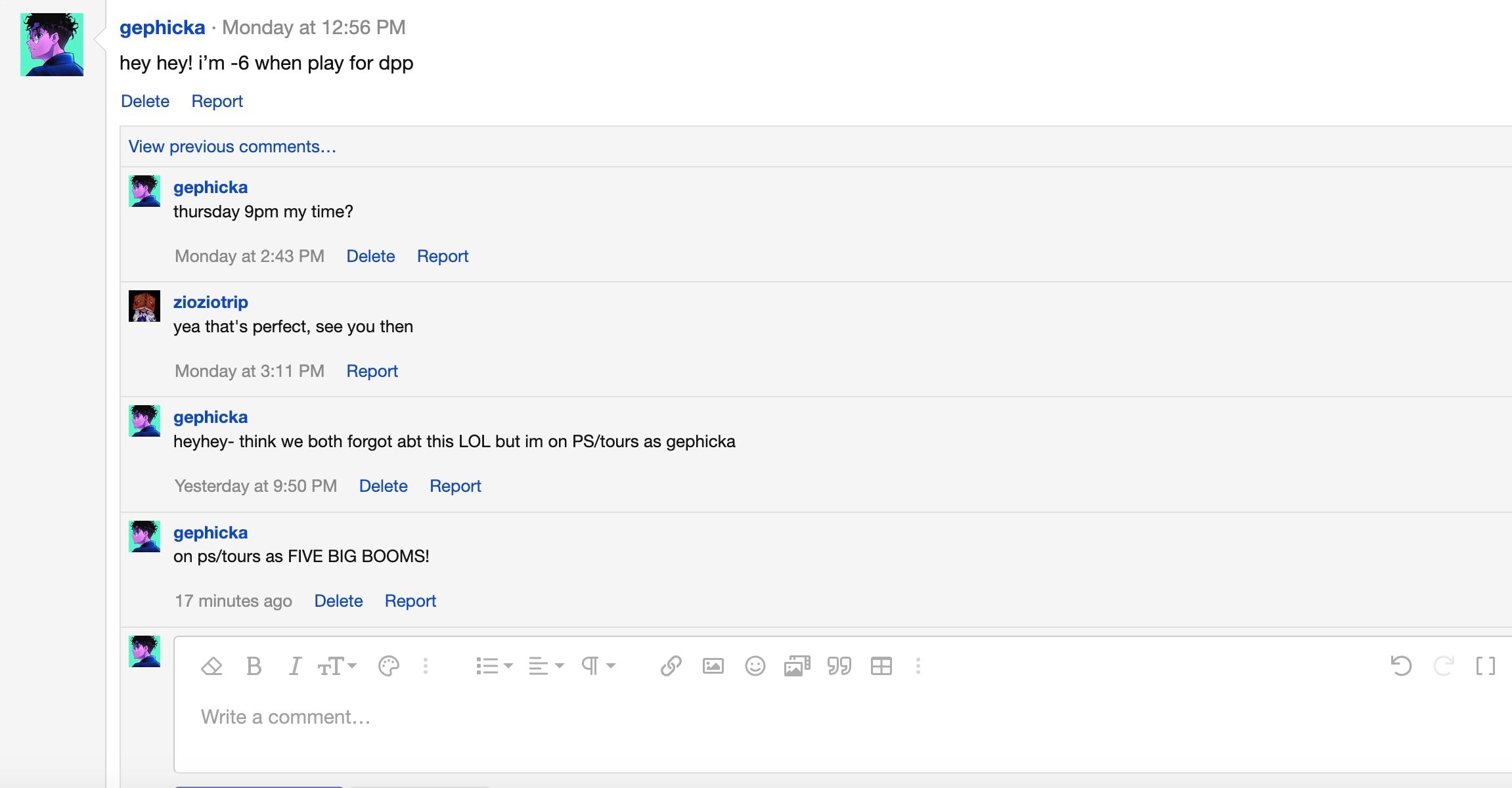This screenshot has height=788, width=1512.
Task: Delete the 'FIVE BIG BOOMS' comment
Action: pyautogui.click(x=338, y=601)
